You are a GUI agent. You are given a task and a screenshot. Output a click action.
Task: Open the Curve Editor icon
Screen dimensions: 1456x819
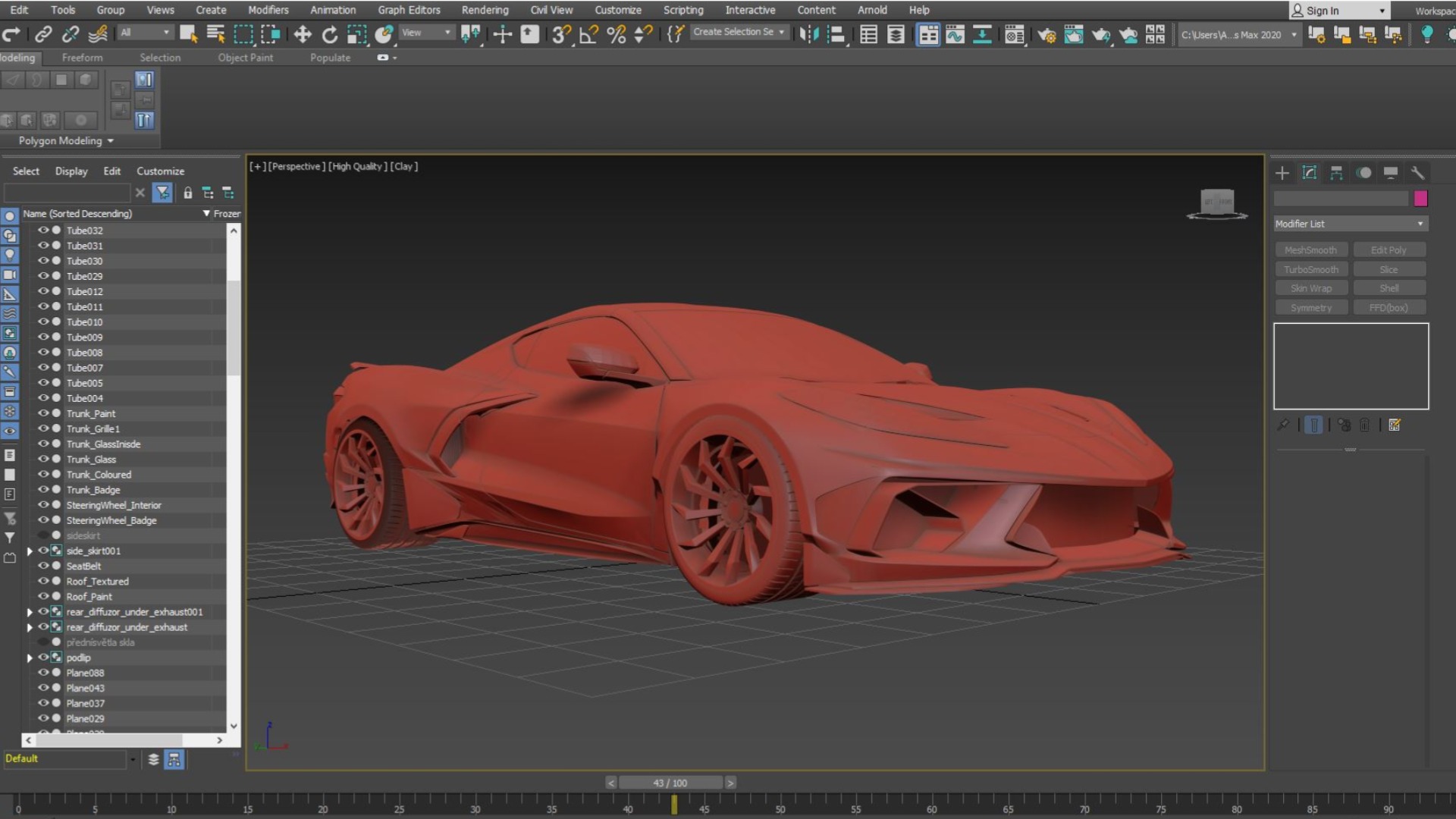click(x=955, y=34)
